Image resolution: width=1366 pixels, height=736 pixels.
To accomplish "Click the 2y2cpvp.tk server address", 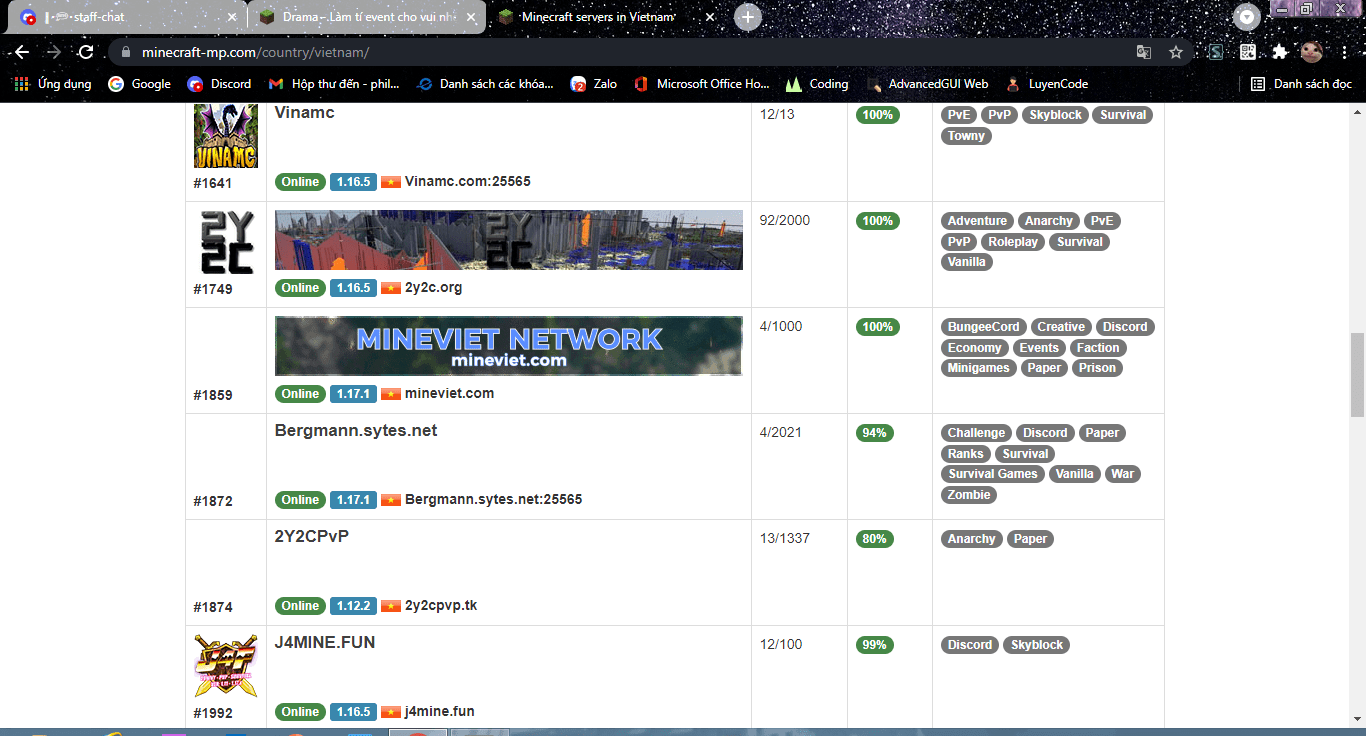I will click(x=441, y=606).
